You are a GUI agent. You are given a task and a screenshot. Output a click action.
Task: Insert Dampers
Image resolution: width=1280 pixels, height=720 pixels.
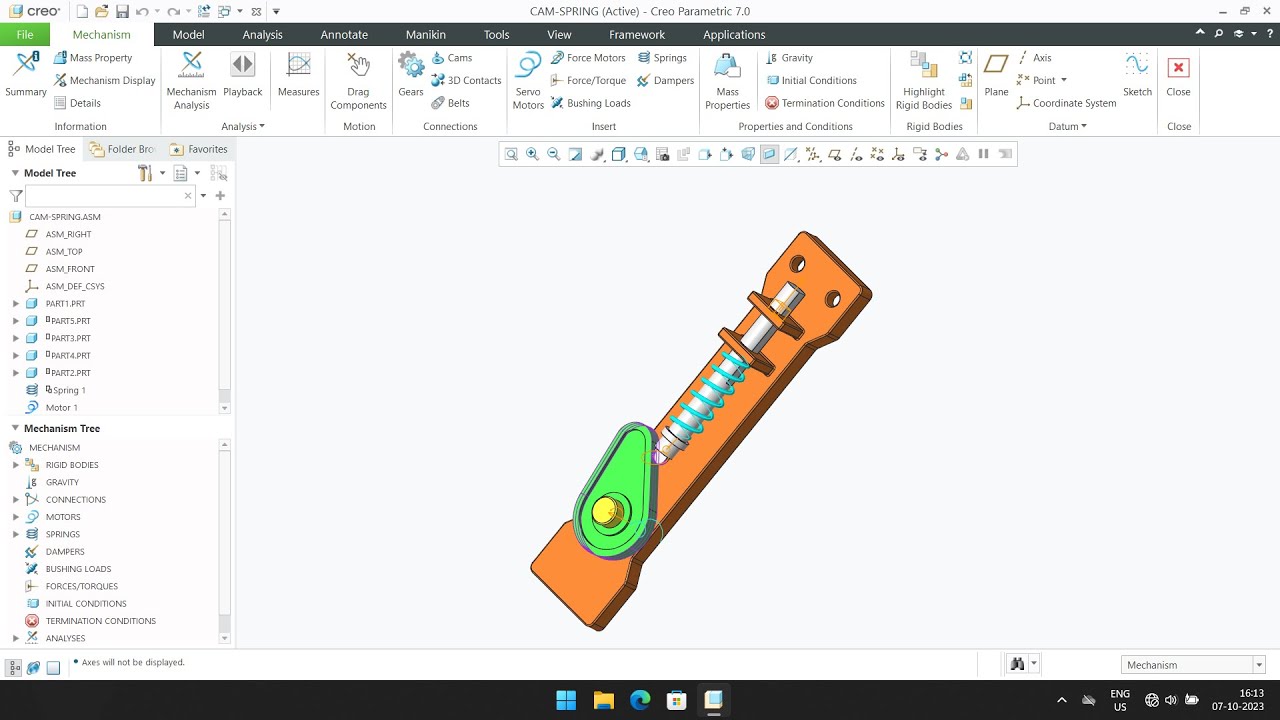click(x=665, y=80)
